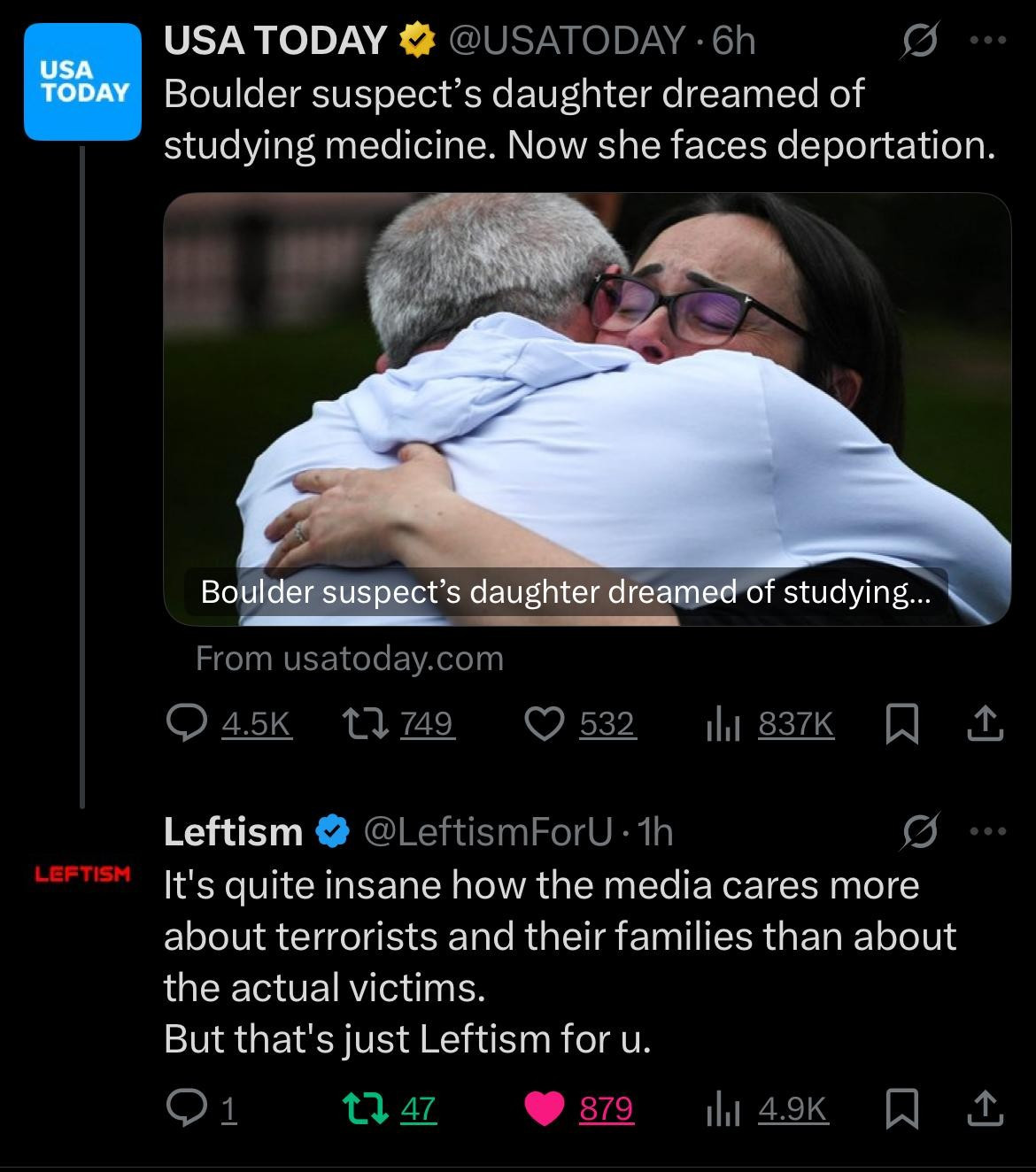Share the USA TODAY post
The image size is (1036, 1172).
[x=985, y=725]
